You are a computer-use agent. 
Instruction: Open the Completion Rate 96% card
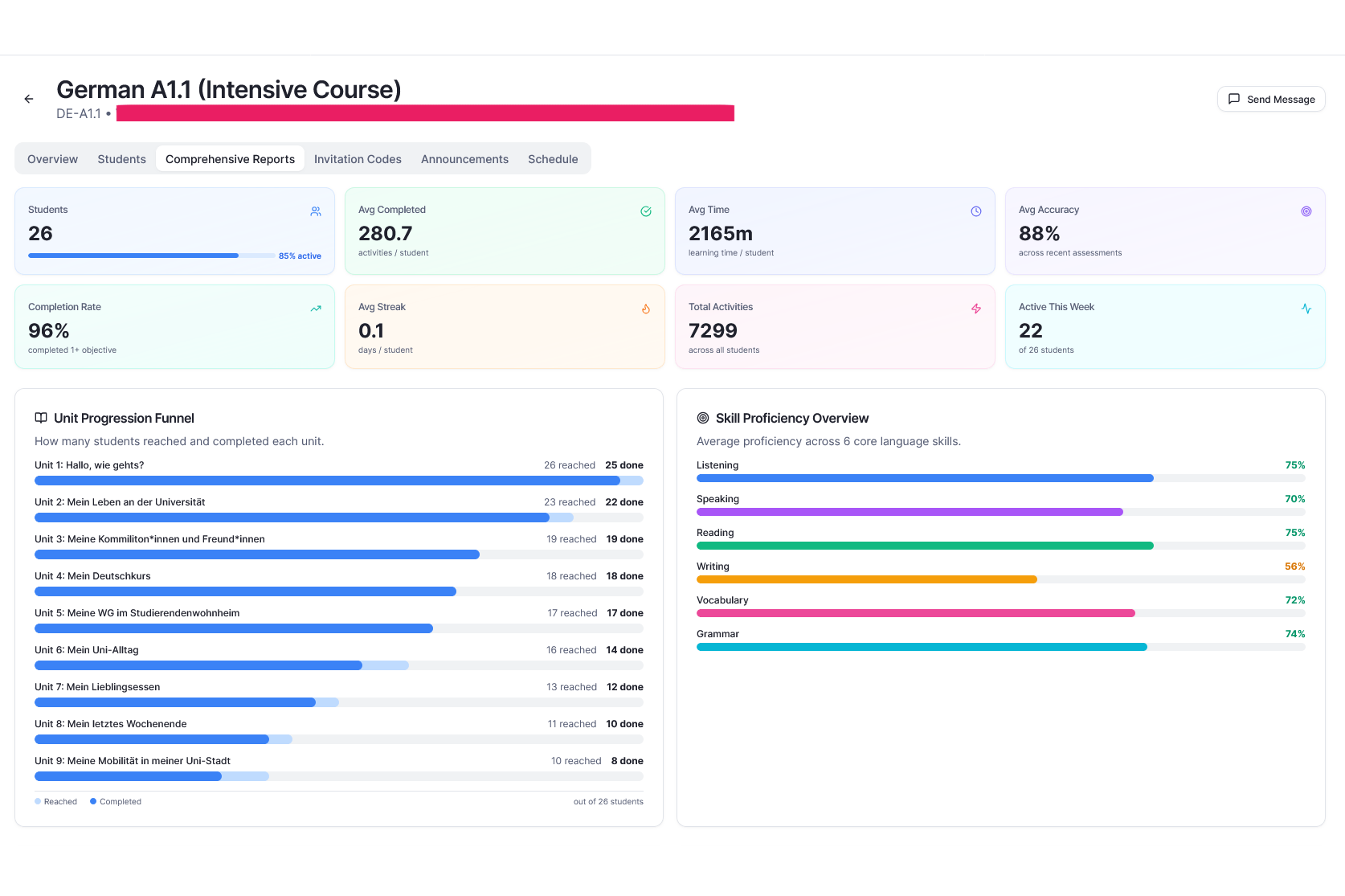tap(174, 327)
